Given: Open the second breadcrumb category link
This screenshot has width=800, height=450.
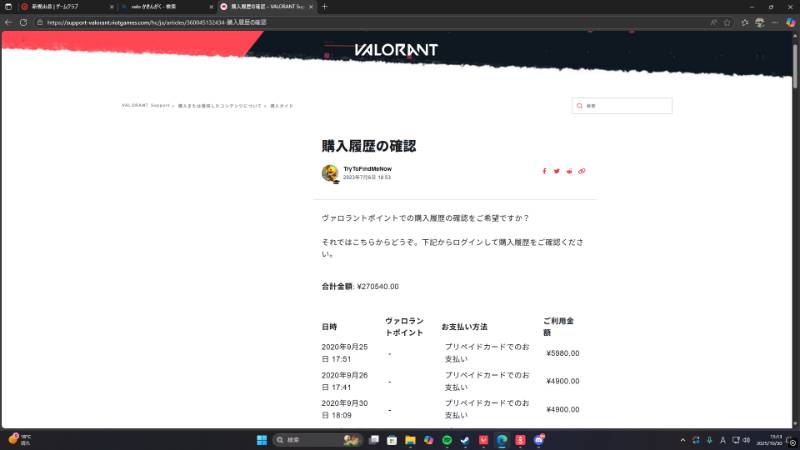Looking at the screenshot, I should point(219,106).
